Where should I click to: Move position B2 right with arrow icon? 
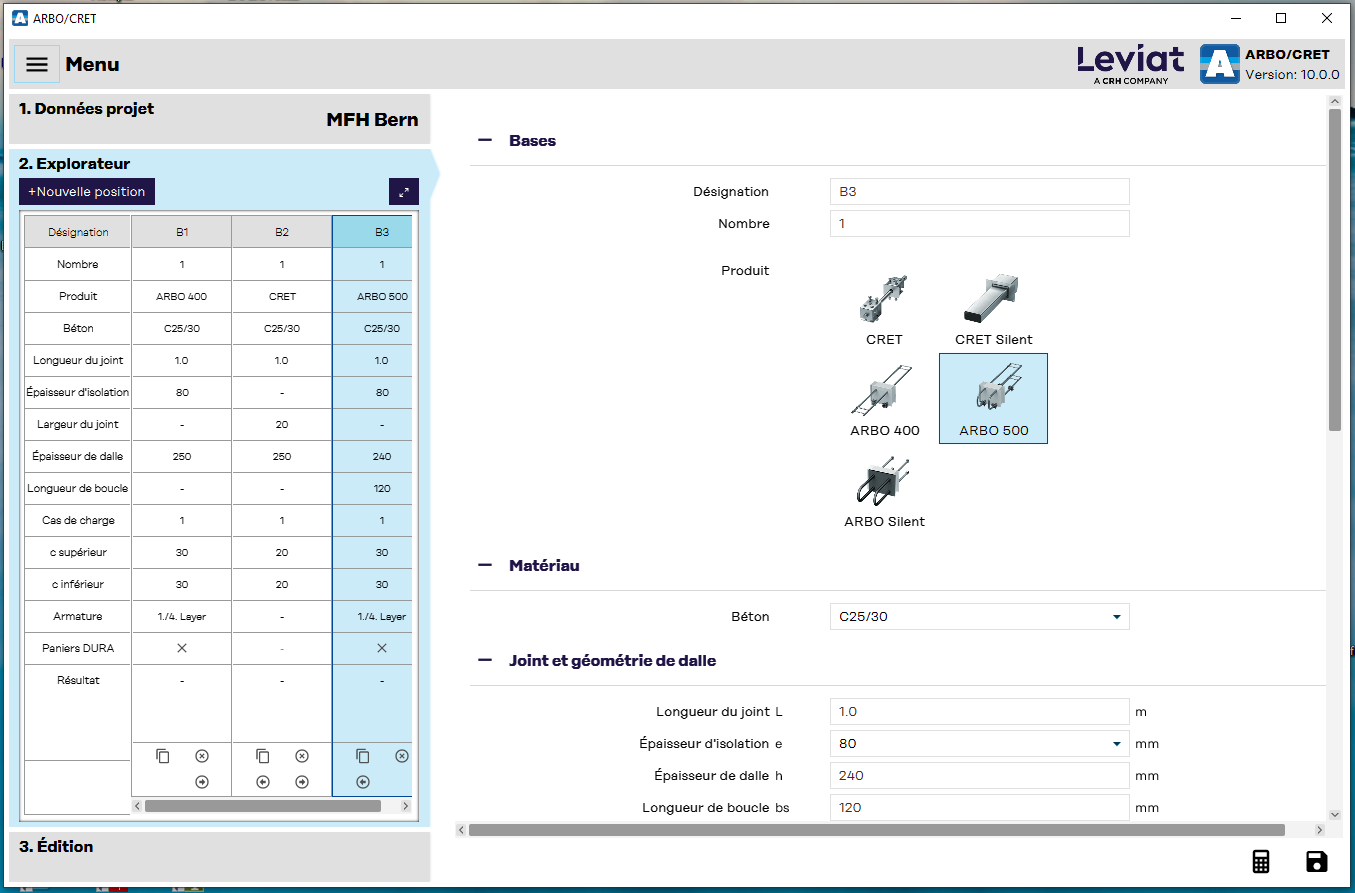pos(302,782)
